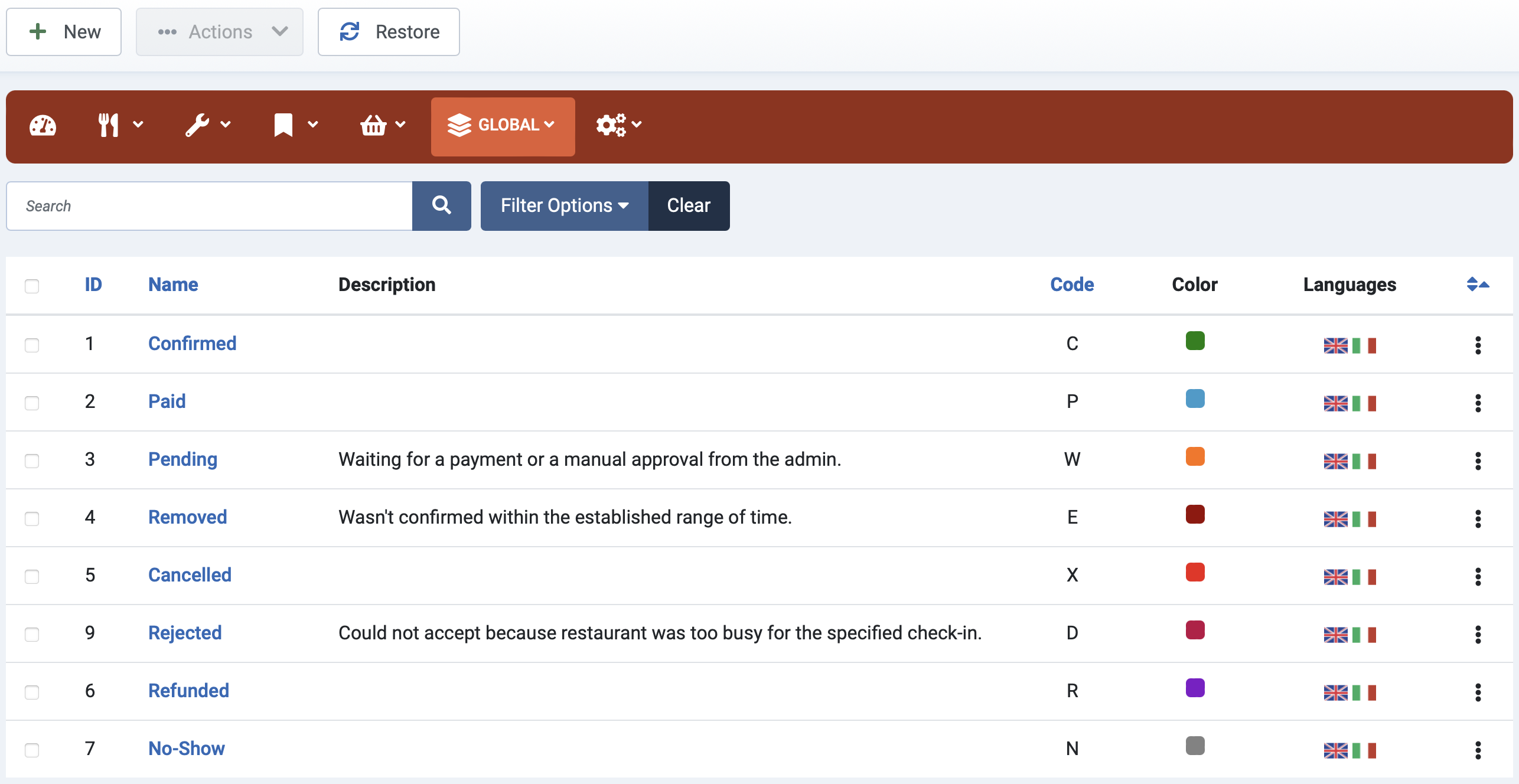Toggle checkbox for Paid row

click(x=32, y=401)
